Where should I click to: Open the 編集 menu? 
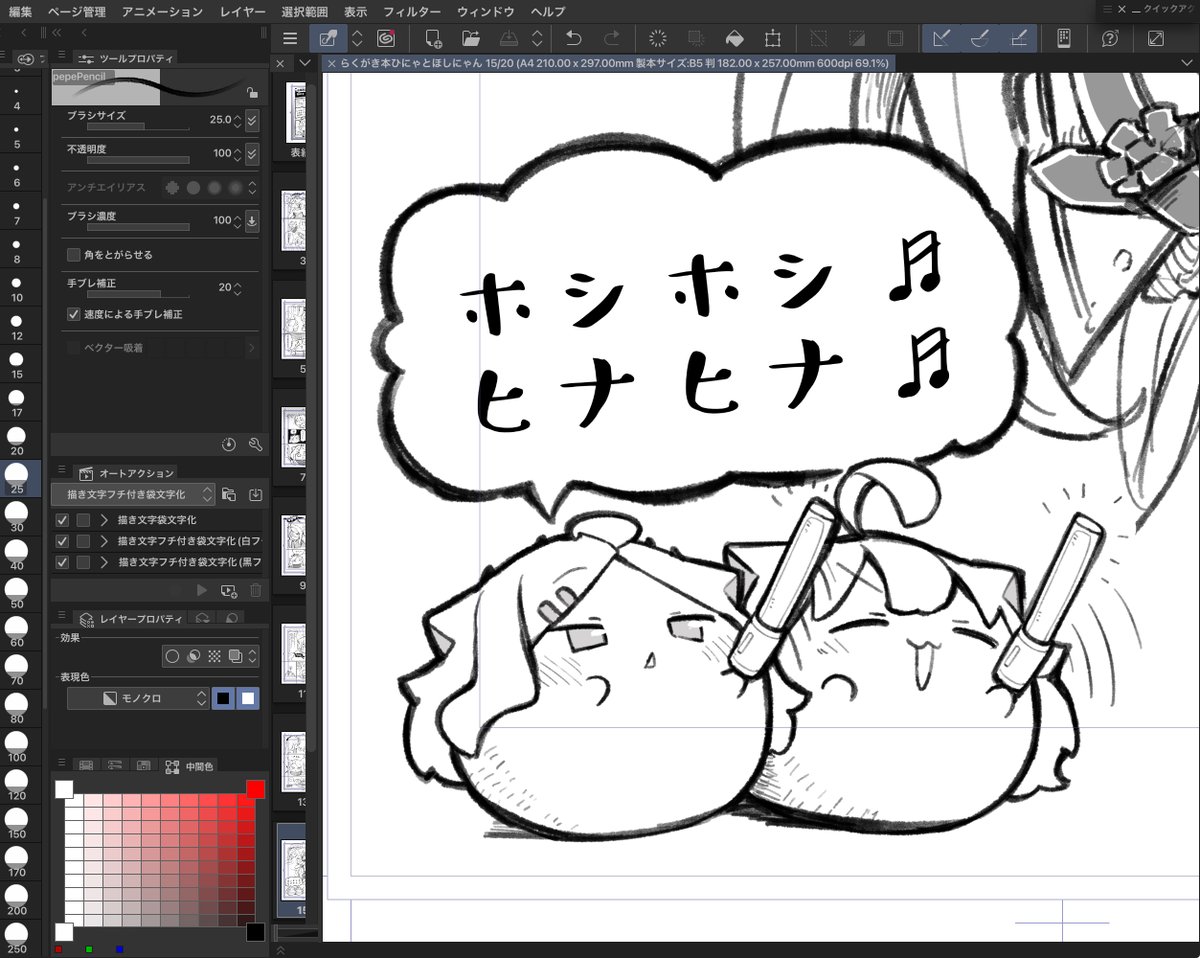tap(21, 11)
